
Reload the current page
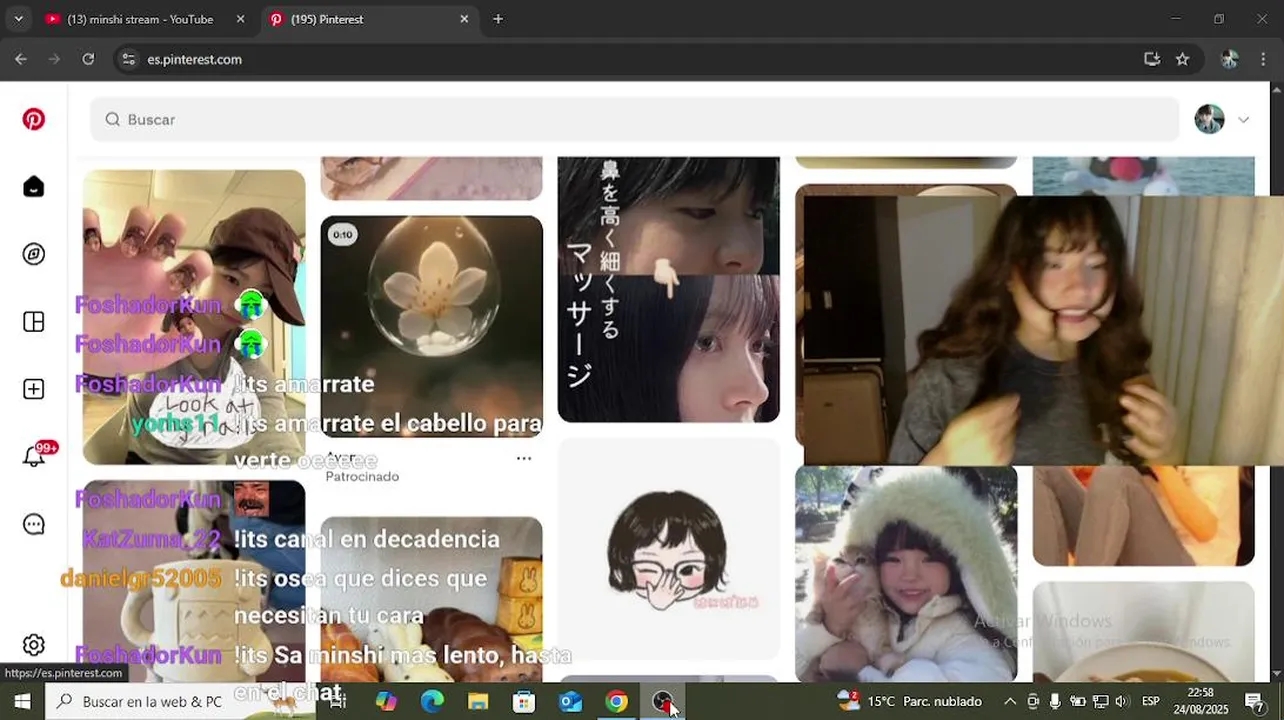click(88, 59)
